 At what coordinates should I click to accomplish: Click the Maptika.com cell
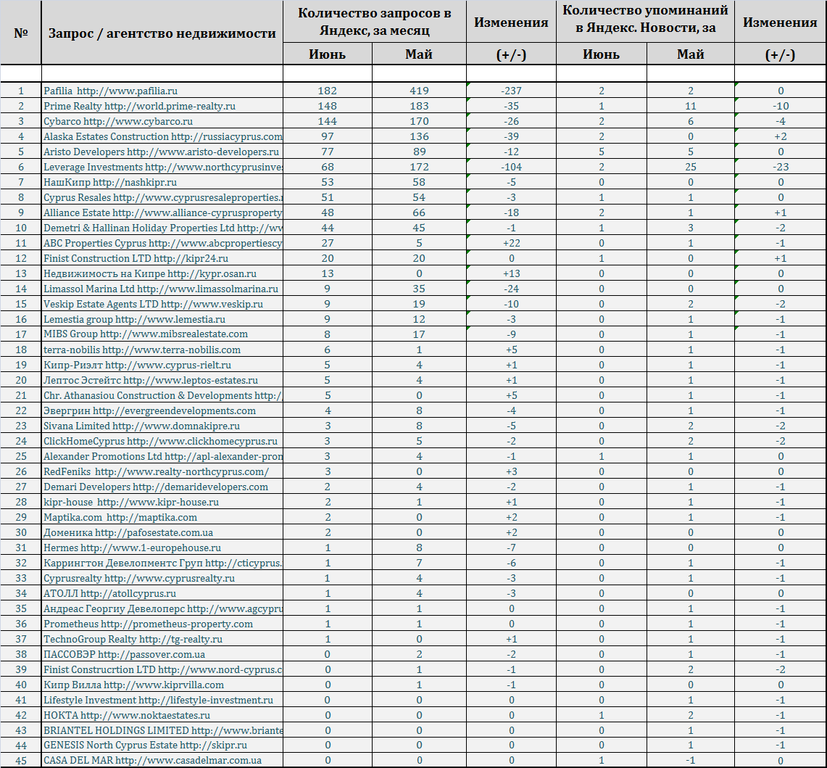tap(162, 517)
